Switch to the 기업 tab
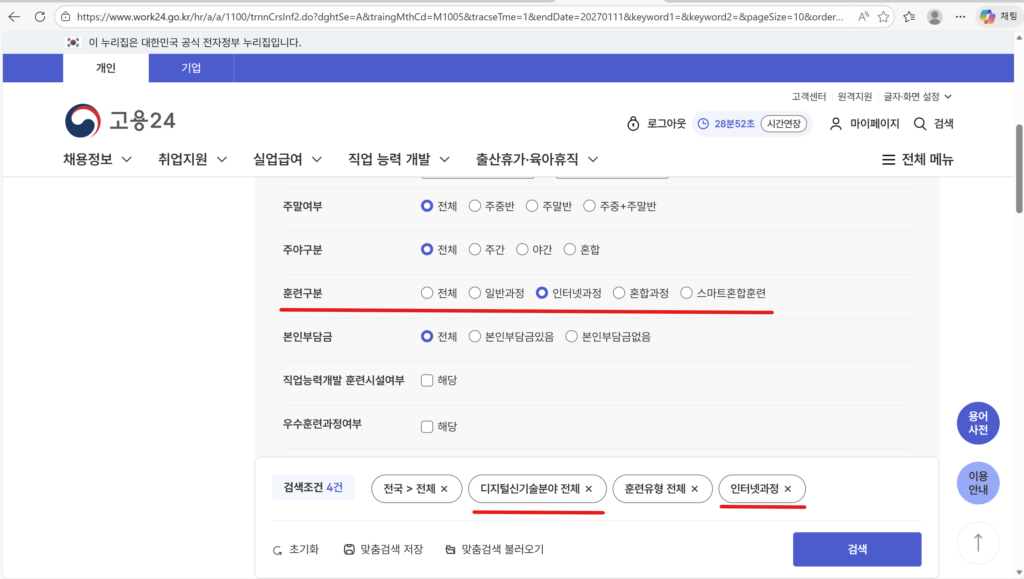Viewport: 1024px width, 579px height. tap(190, 68)
